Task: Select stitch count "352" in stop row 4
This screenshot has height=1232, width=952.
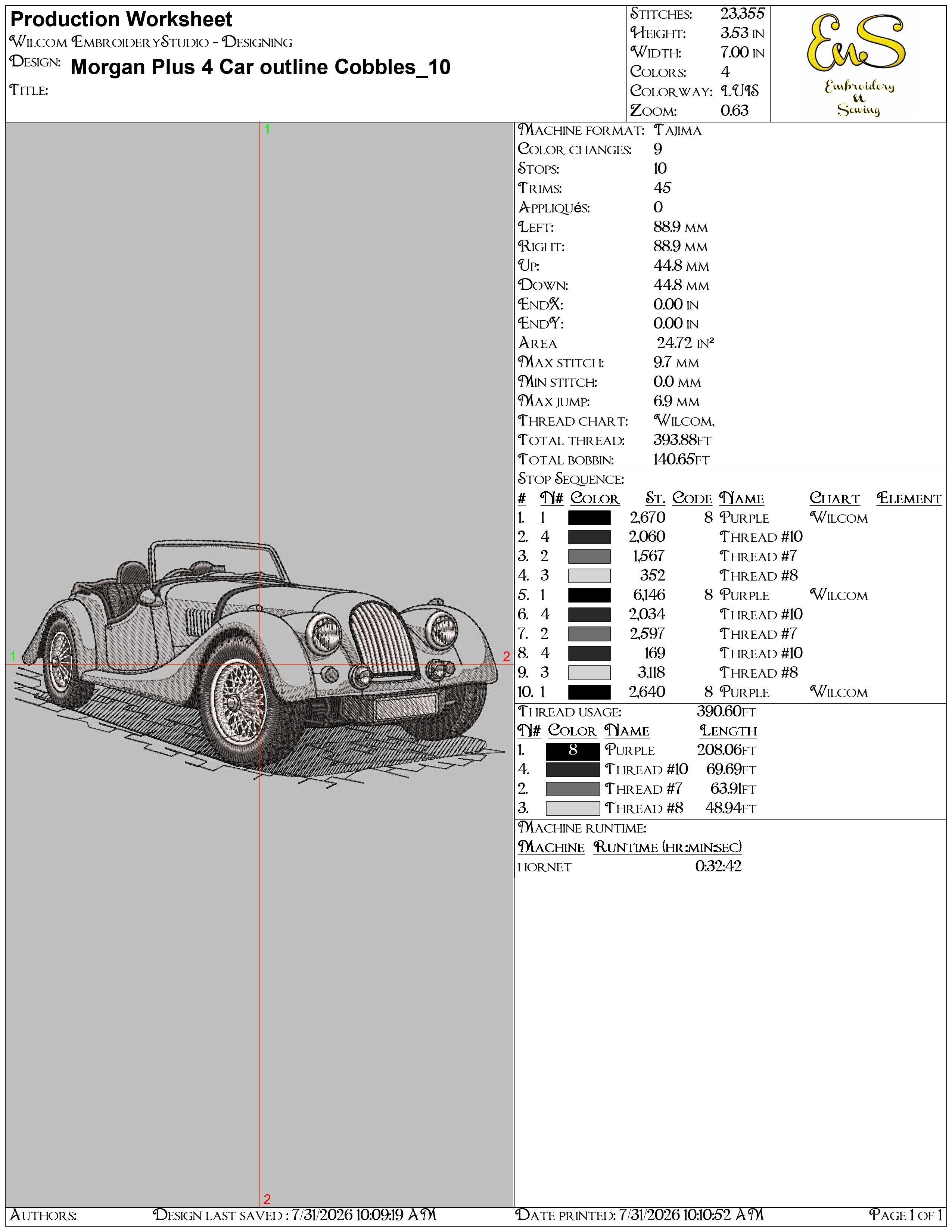Action: 653,576
